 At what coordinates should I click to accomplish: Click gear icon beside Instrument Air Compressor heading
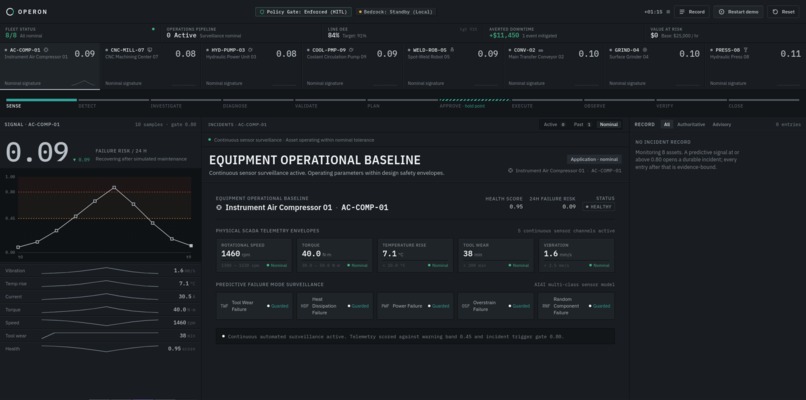point(219,208)
